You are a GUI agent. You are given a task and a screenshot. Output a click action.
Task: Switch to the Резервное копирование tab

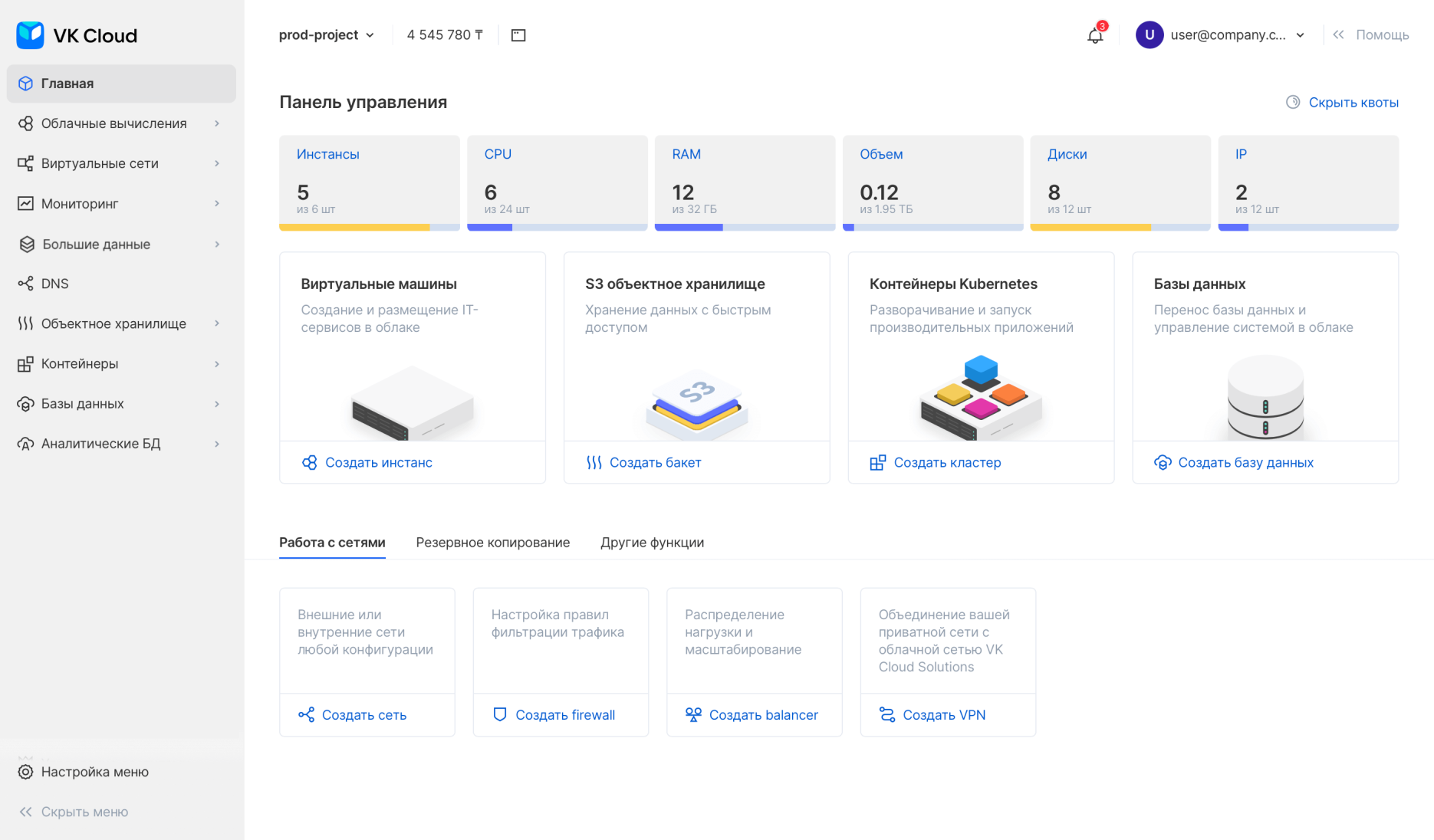492,542
